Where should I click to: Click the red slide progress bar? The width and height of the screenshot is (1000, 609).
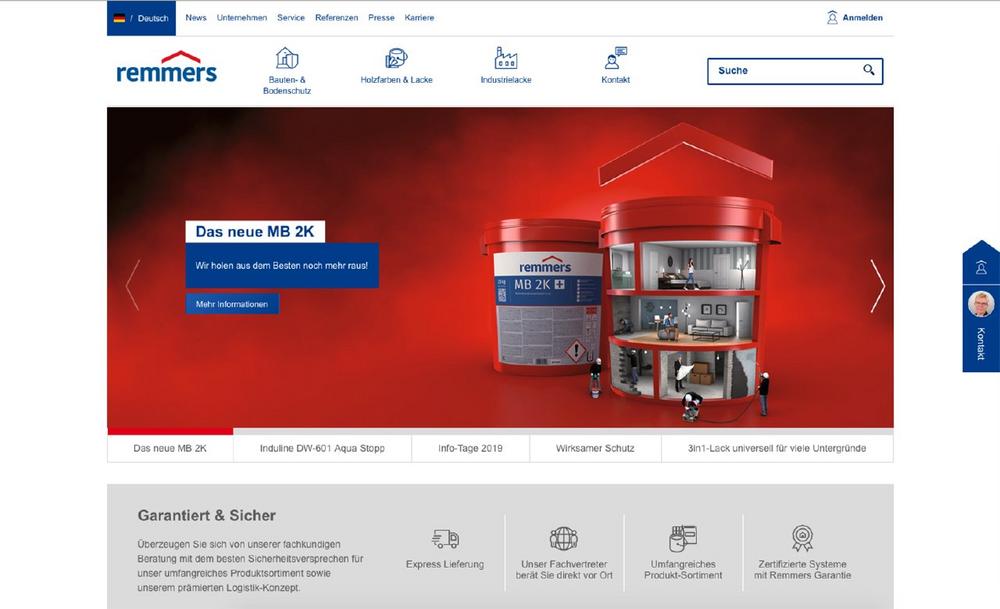[x=170, y=431]
